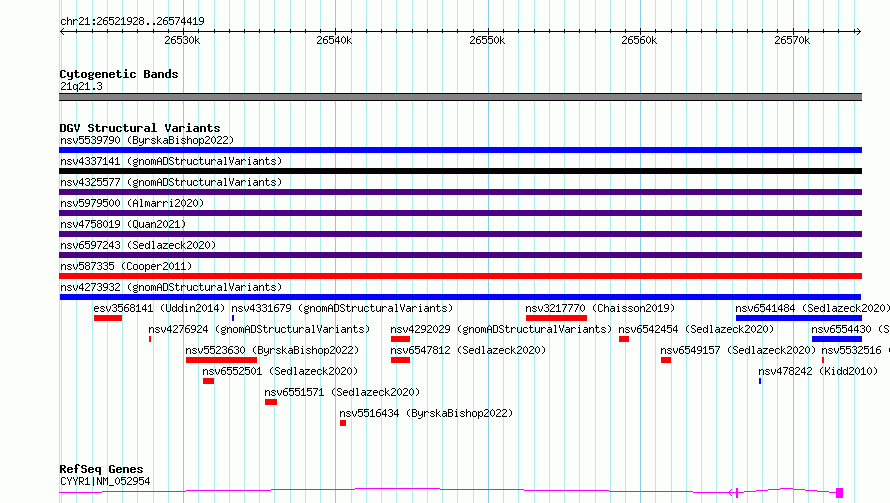
Task: Click the blue bar for nsv5539790
Action: tap(460, 150)
